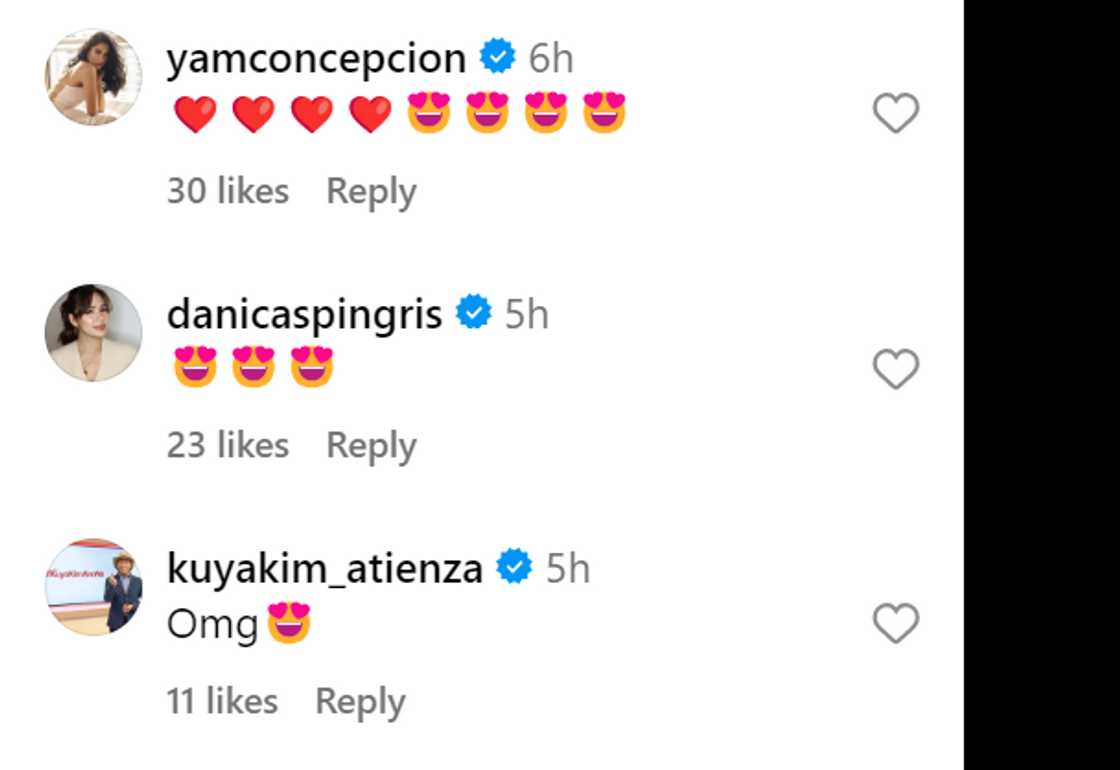
Task: Open danicaspingris's profile picture
Action: pyautogui.click(x=94, y=333)
